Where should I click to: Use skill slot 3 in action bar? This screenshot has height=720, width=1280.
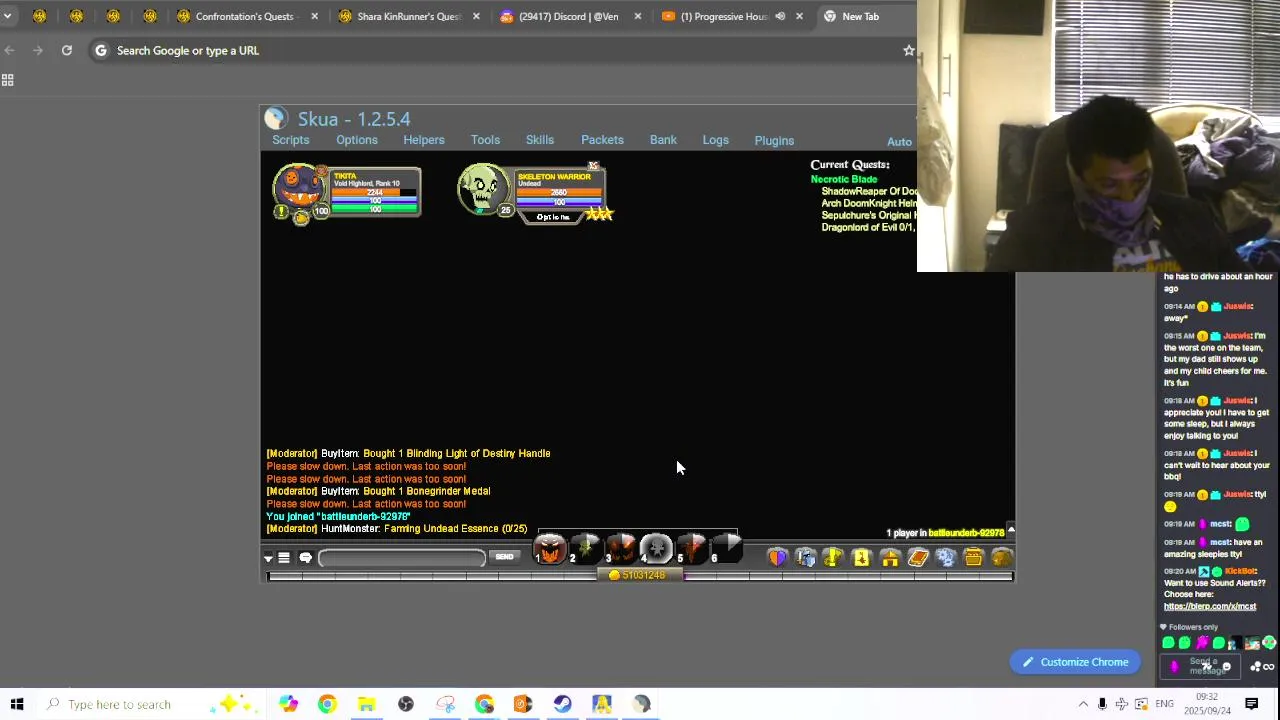click(620, 549)
